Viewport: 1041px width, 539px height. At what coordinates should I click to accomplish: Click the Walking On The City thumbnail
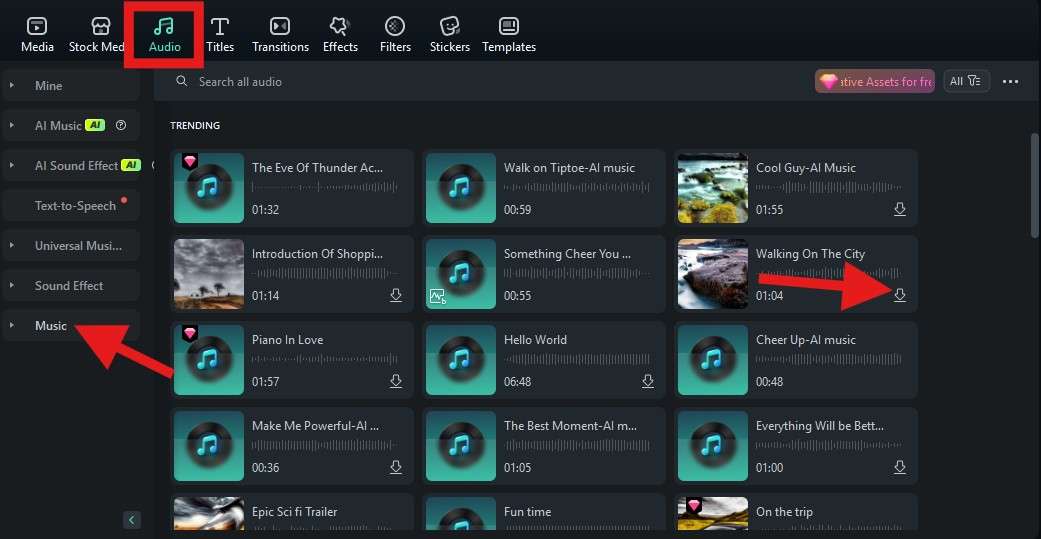[713, 274]
